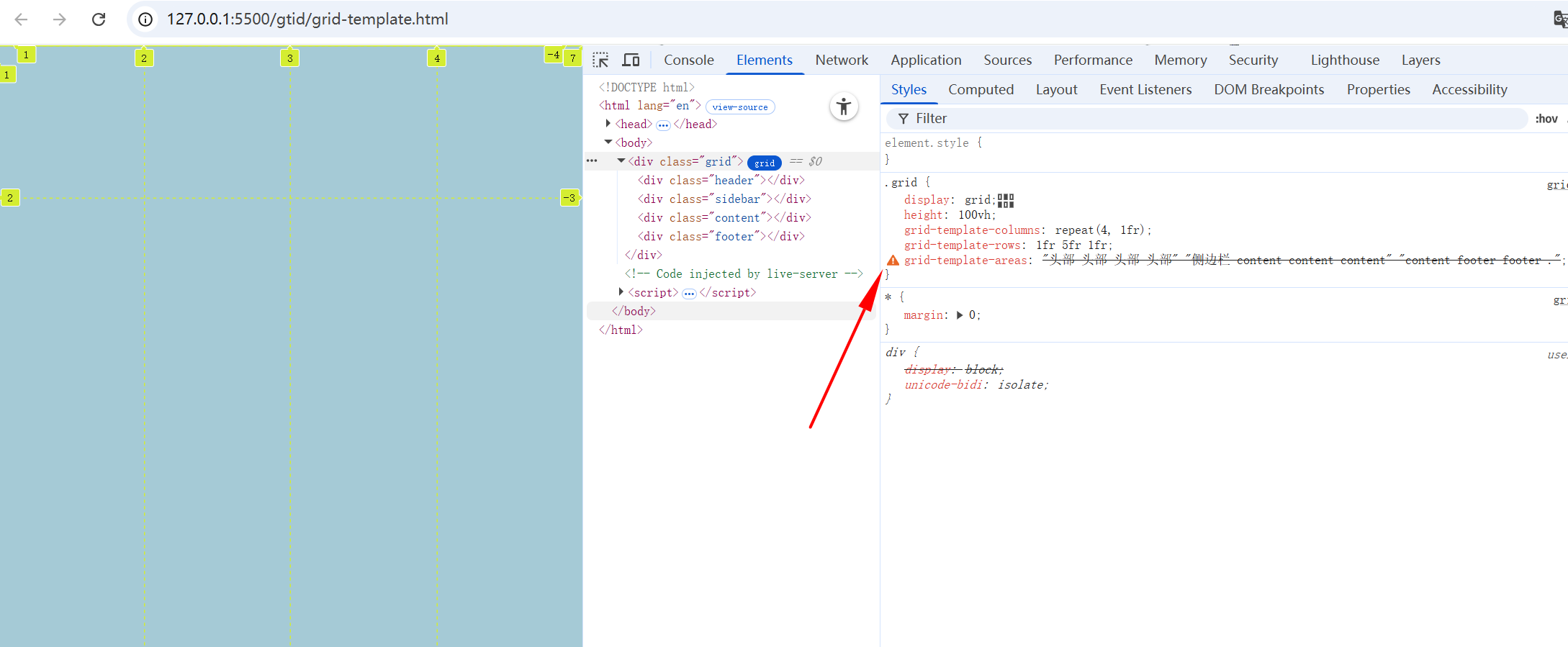Collapse the div class grid node
Viewport: 1568px width, 647px height.
[621, 161]
